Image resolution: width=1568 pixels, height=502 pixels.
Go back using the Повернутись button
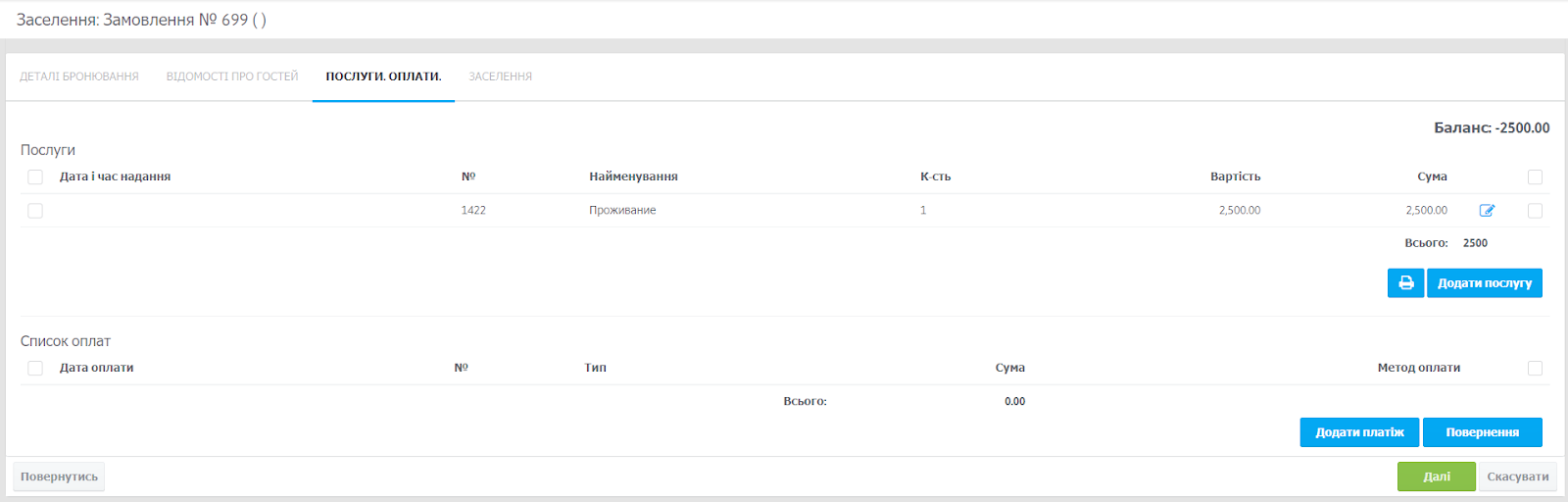coord(59,477)
